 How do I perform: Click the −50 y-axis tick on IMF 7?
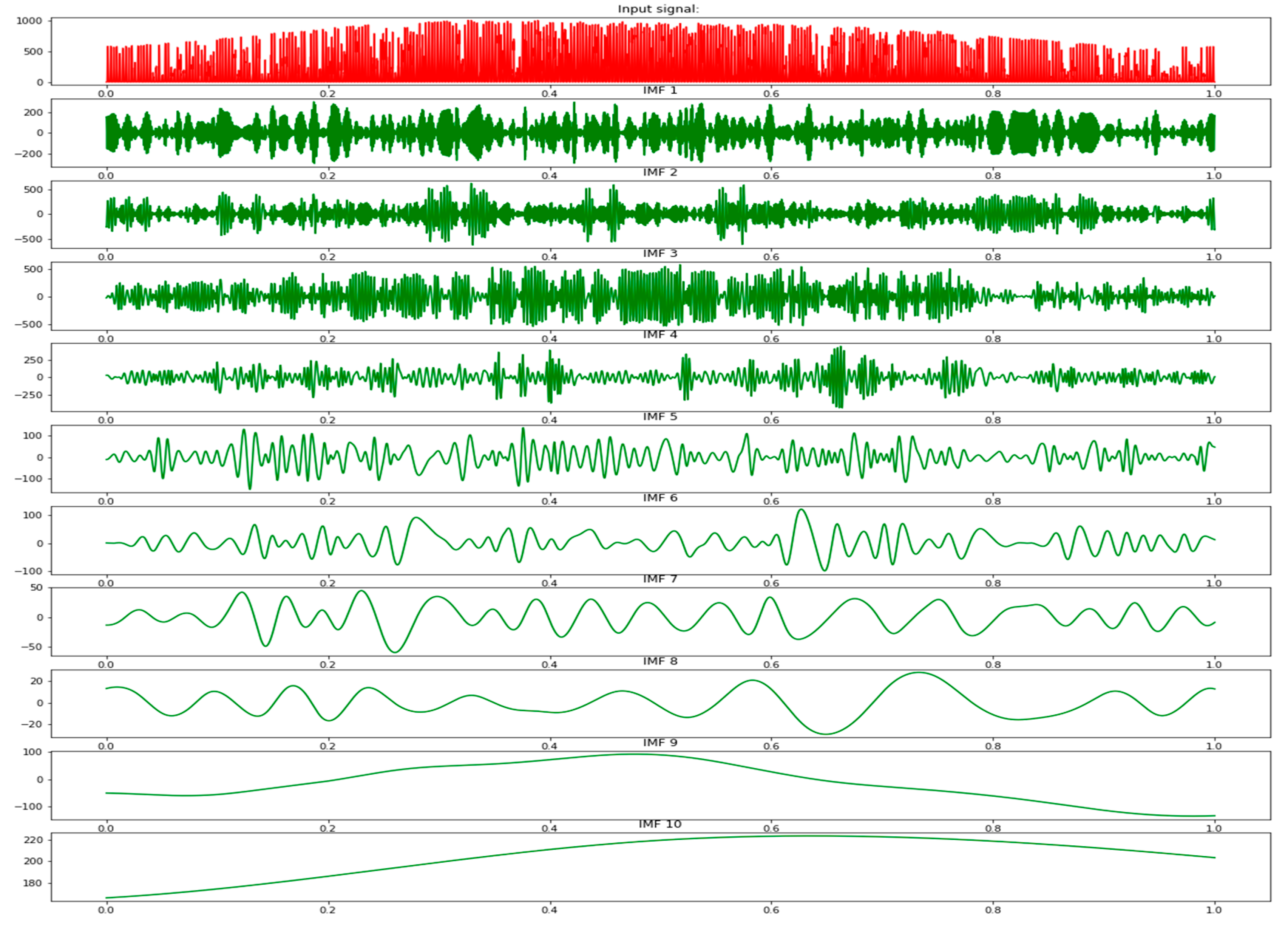click(32, 647)
